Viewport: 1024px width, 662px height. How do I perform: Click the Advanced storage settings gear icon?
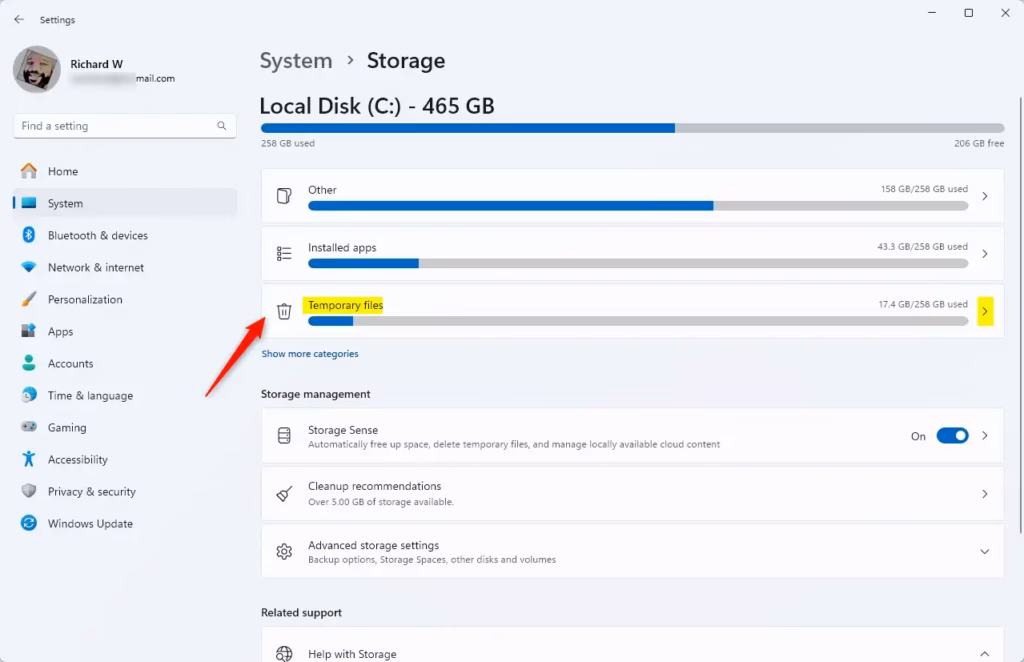point(284,552)
